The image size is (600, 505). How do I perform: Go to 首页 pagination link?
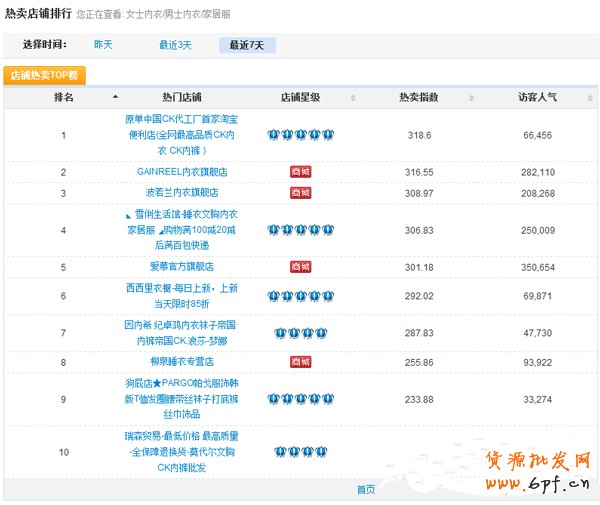366,489
